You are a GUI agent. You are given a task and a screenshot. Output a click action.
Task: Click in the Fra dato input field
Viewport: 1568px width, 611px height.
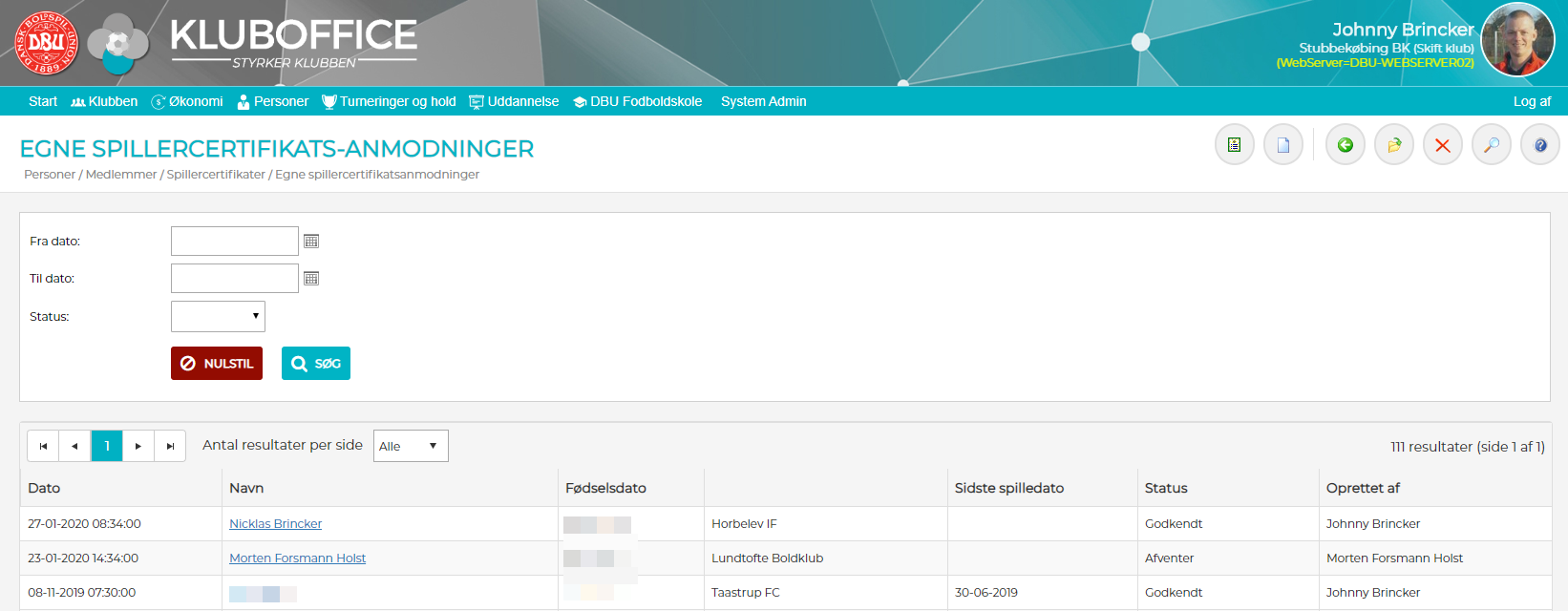(234, 242)
